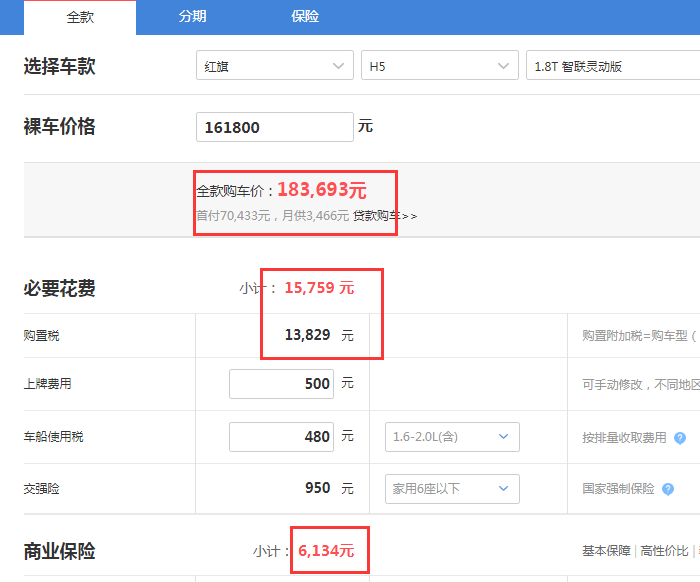The width and height of the screenshot is (700, 582).
Task: Click the help icon next to 按排量收取费用
Action: pos(680,438)
